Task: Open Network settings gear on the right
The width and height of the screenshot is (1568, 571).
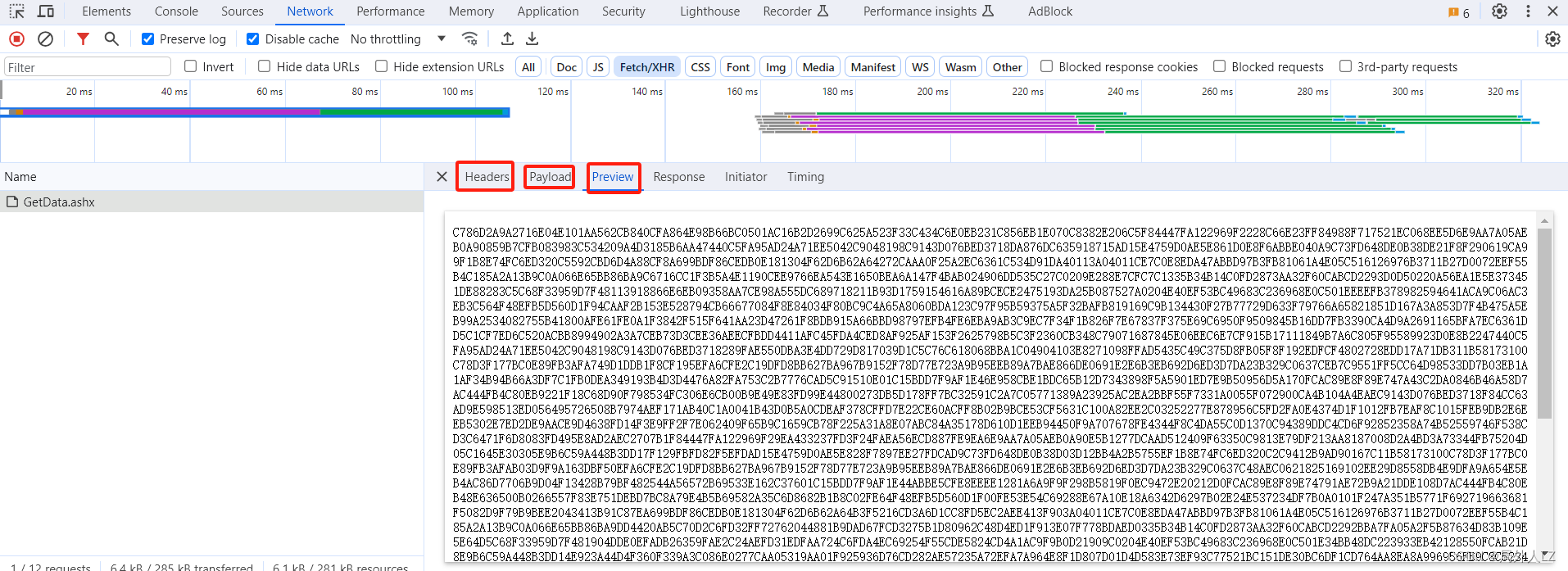Action: 1552,39
